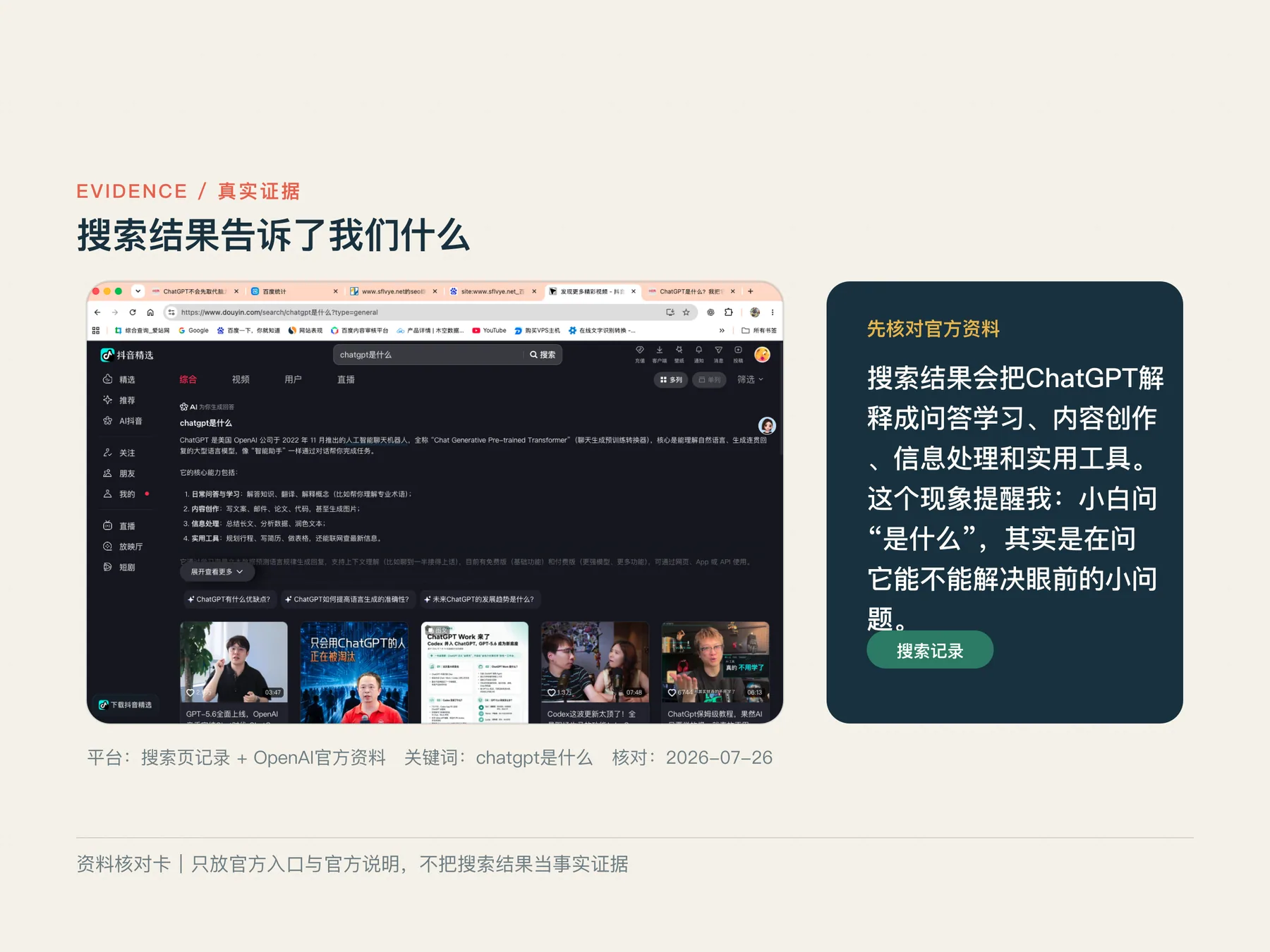Screen dimensions: 1270x952
Task: Open 我的 in the sidebar
Action: [x=119, y=494]
